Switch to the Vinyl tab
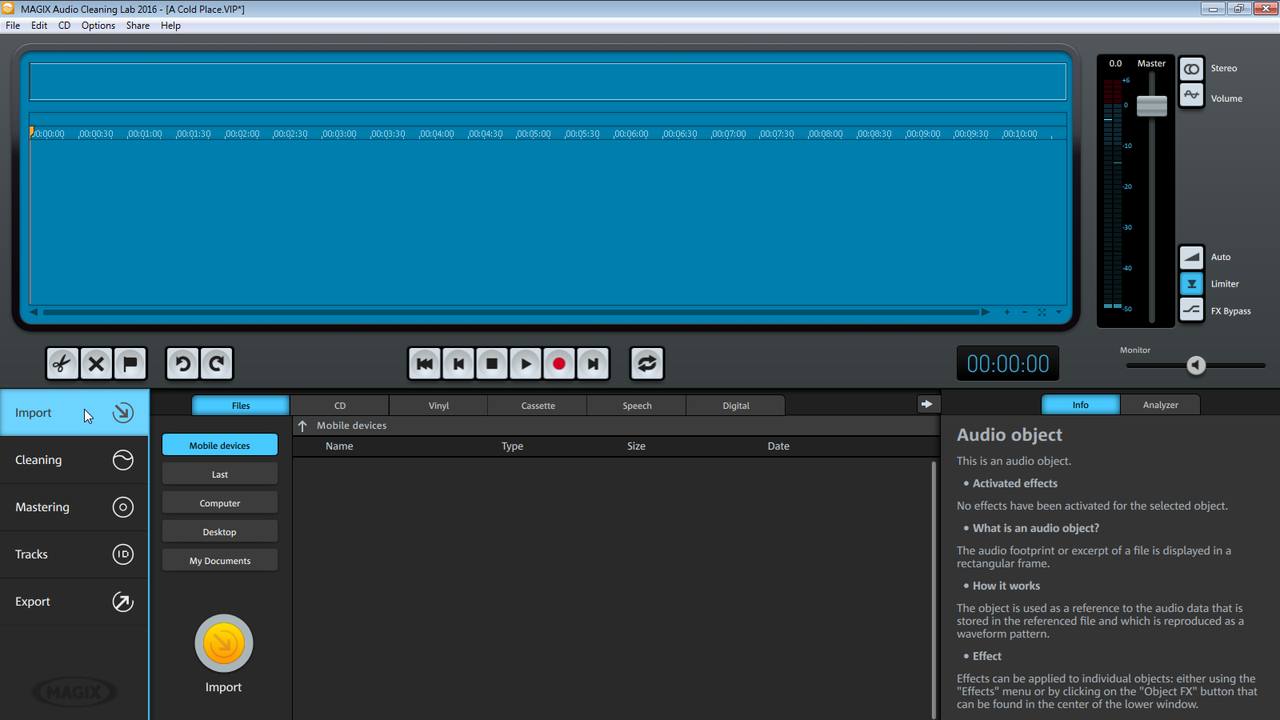This screenshot has width=1280, height=720. pos(439,406)
